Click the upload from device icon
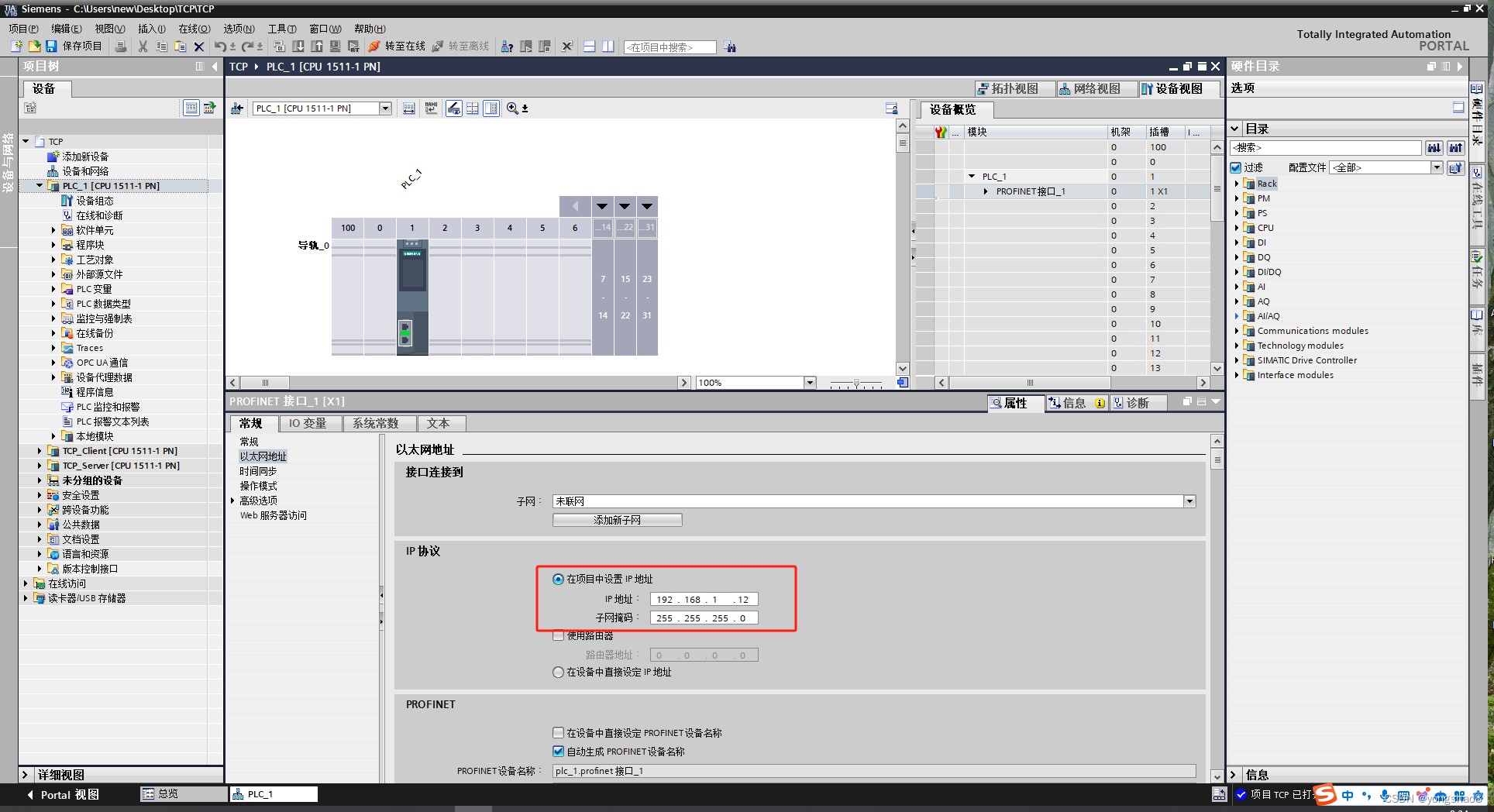The height and width of the screenshot is (812, 1494). tap(317, 46)
